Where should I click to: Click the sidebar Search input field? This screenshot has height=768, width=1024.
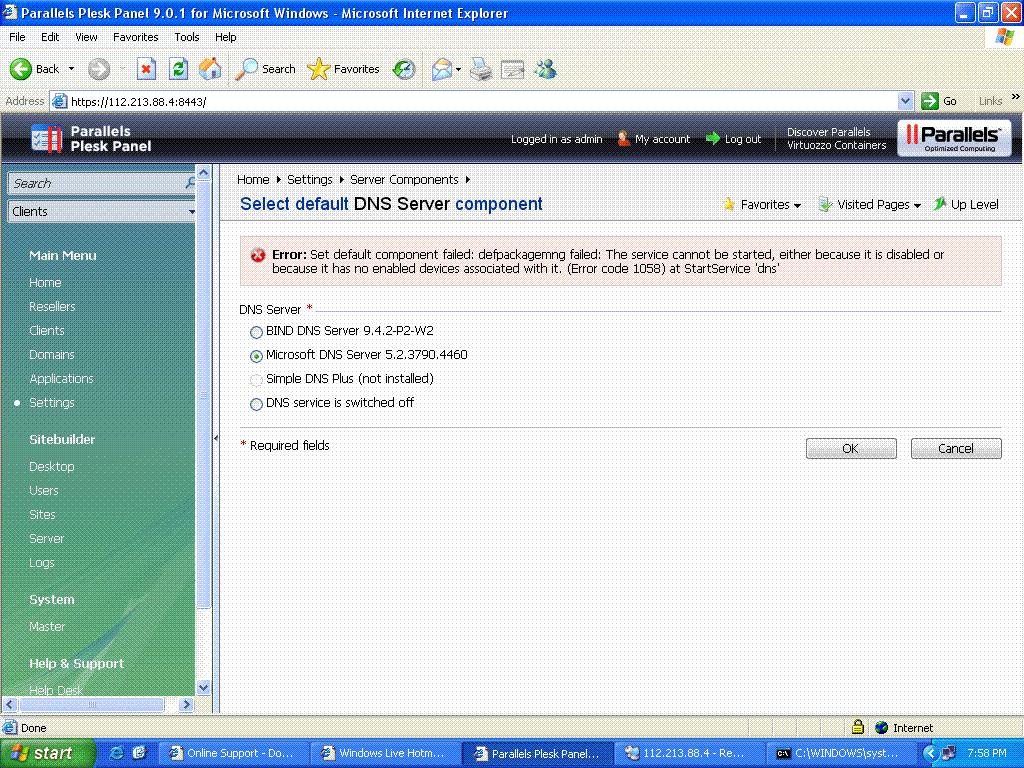[98, 183]
